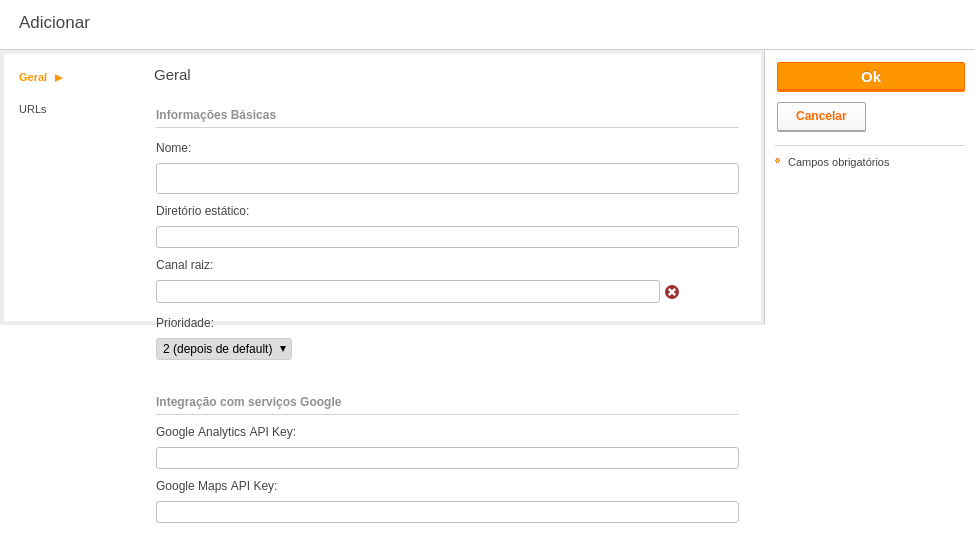Viewport: 975px width, 558px height.
Task: Select the Geral section in the sidebar
Action: pos(33,77)
